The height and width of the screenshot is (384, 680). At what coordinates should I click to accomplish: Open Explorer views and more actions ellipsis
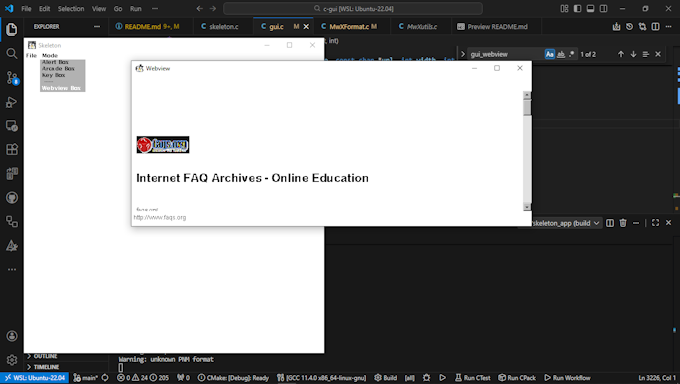pos(97,26)
